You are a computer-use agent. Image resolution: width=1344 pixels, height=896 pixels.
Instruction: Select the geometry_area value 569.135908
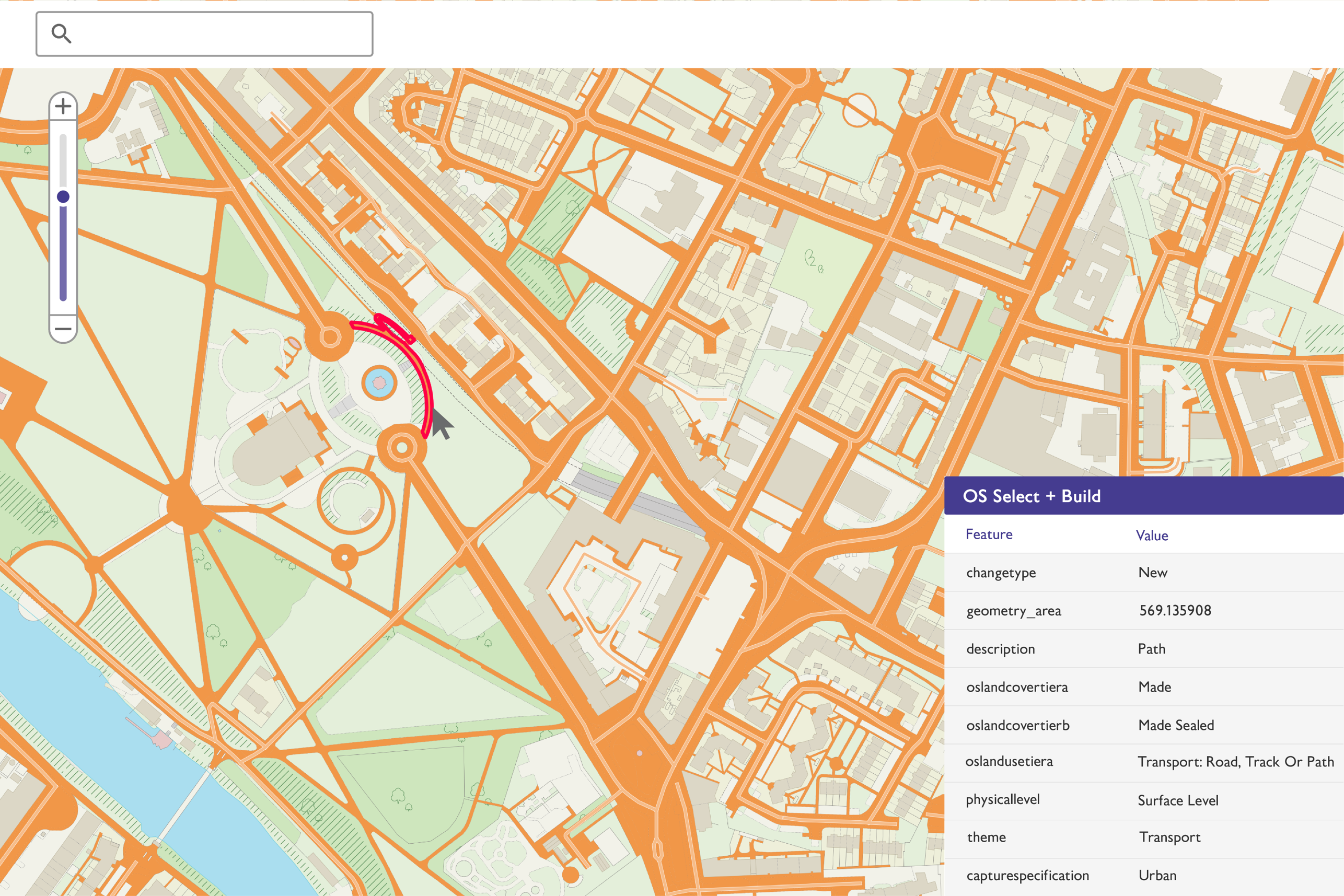1175,610
